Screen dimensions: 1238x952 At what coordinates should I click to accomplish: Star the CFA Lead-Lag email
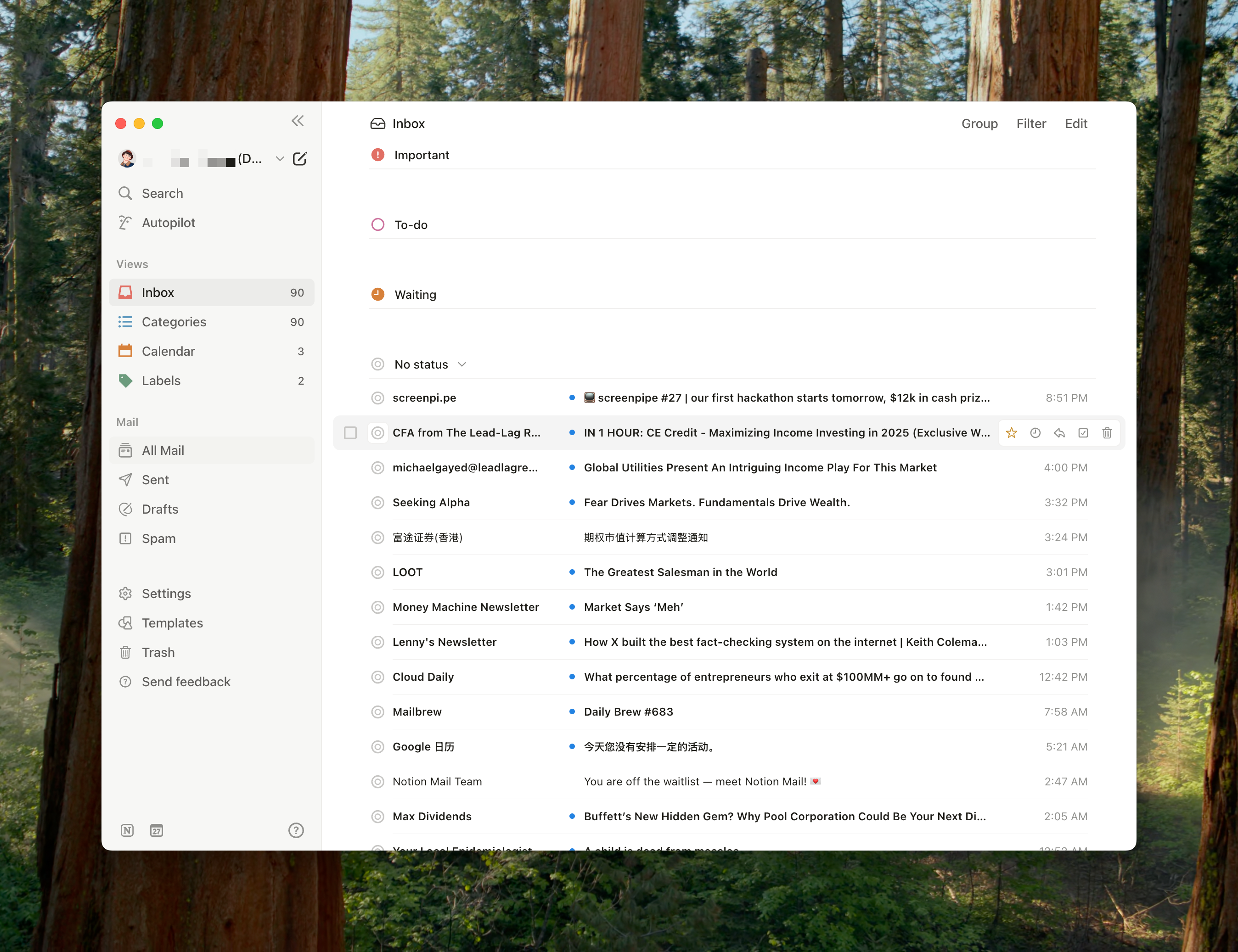(1011, 433)
